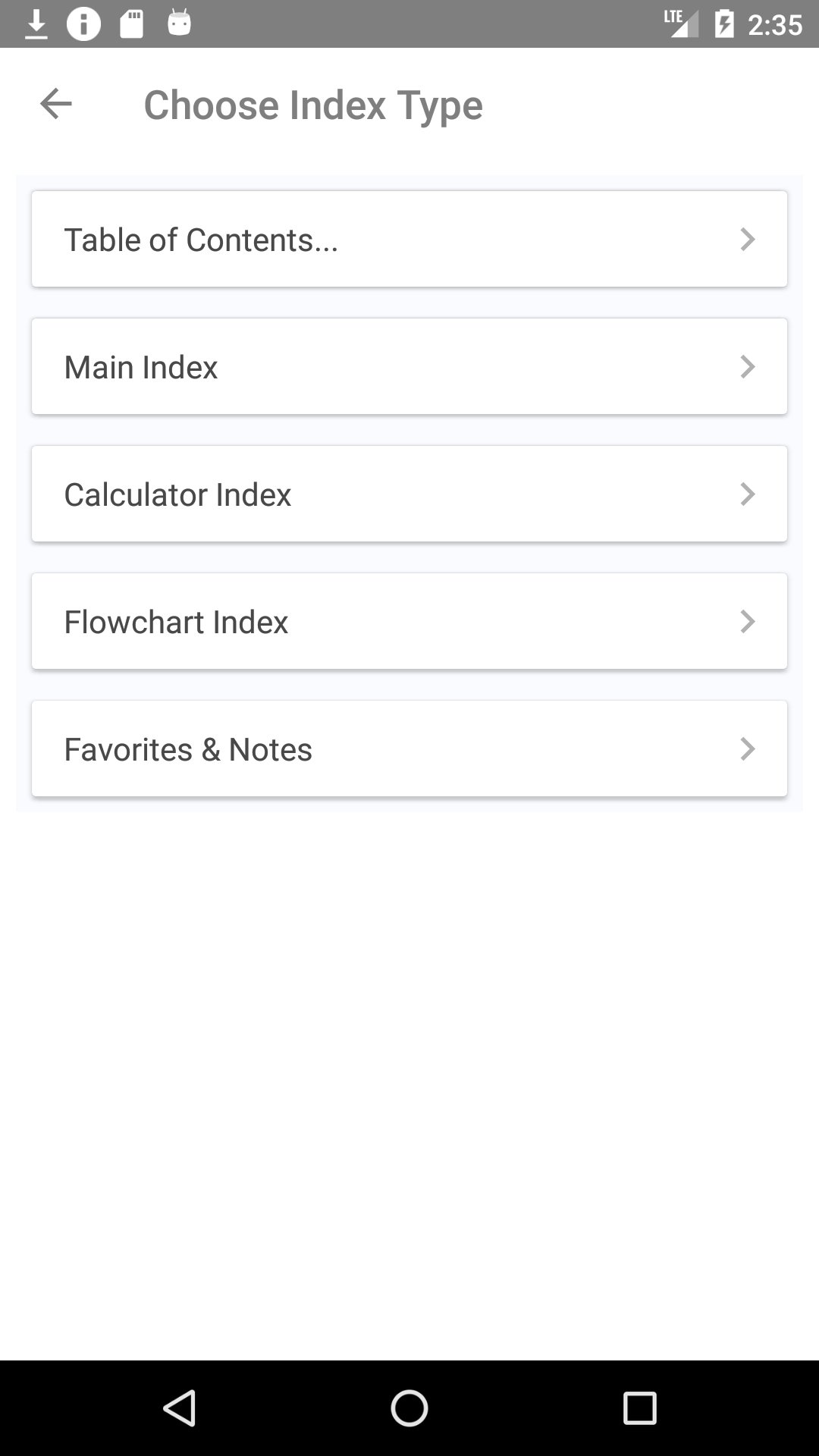819x1456 pixels.
Task: Expand Table of Contents chevron
Action: 748,240
